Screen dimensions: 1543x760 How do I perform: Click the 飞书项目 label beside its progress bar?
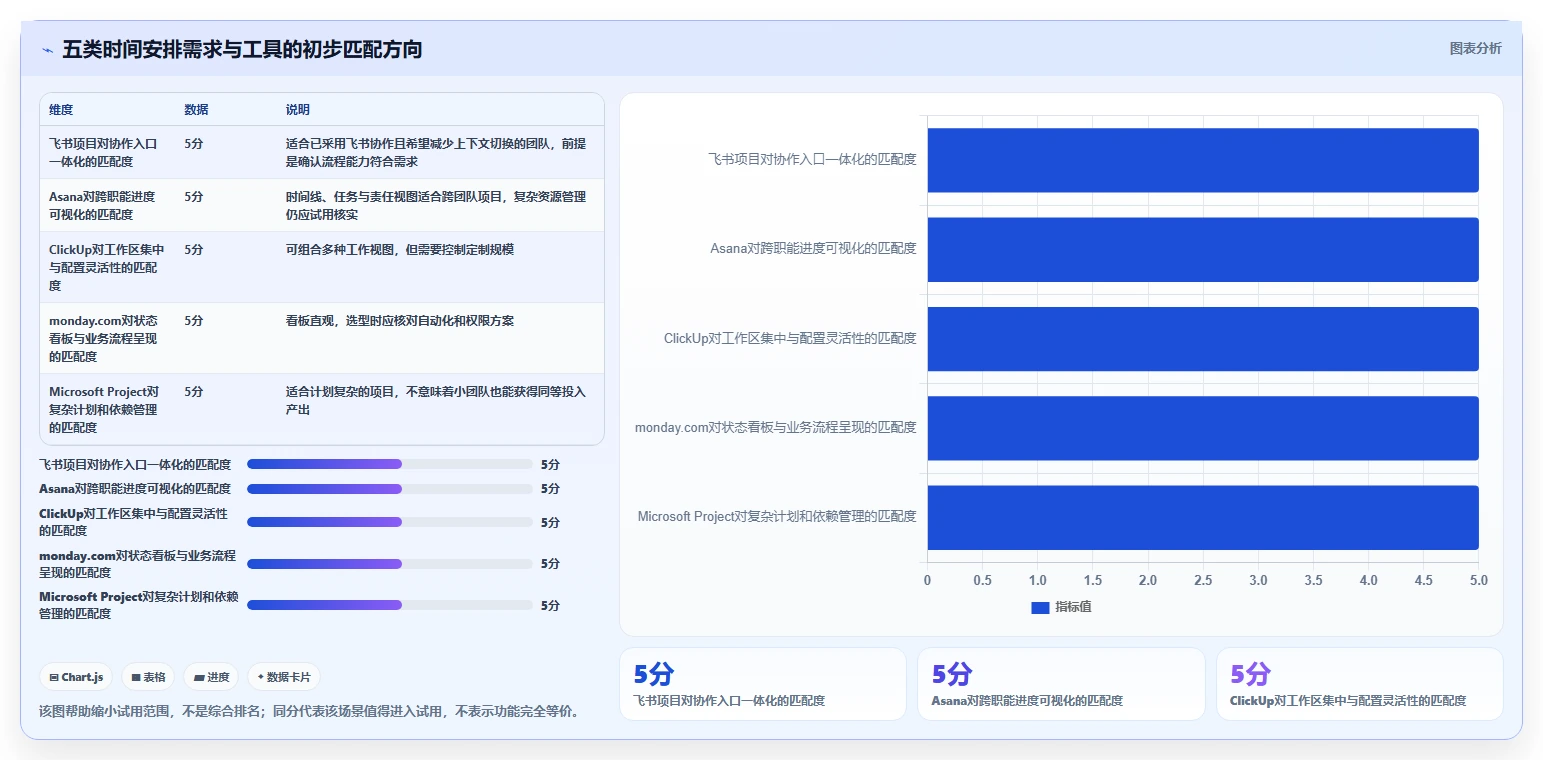[135, 465]
